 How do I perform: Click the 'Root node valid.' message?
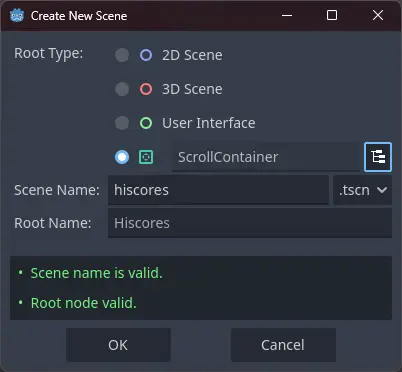coord(84,303)
